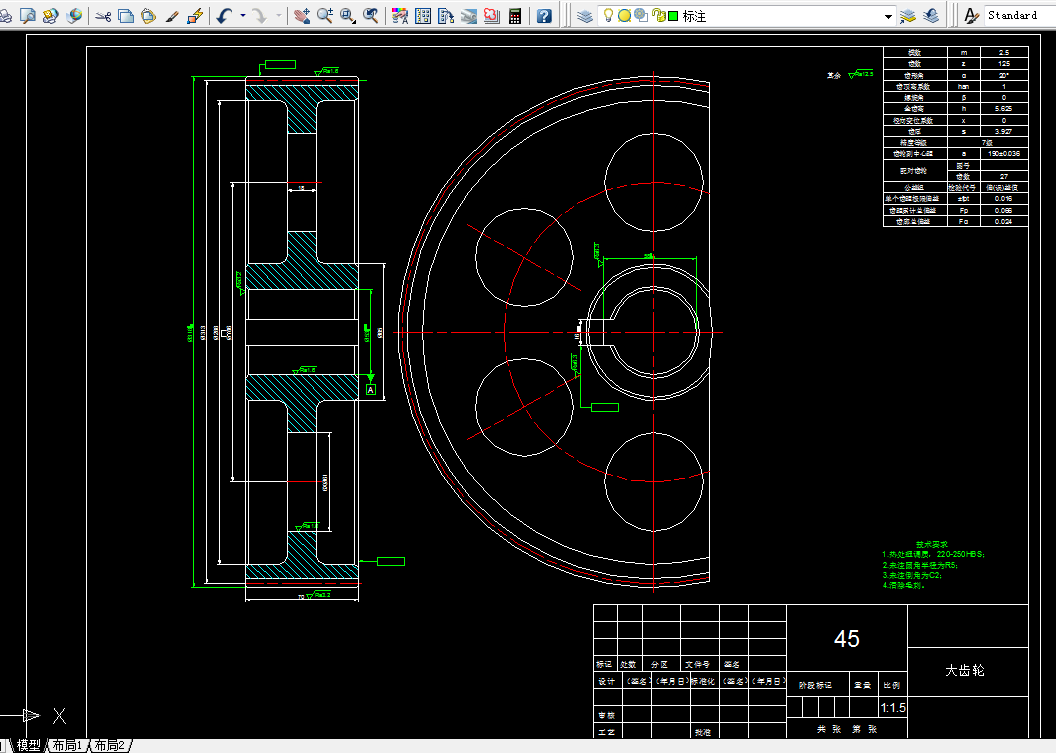Open the Standard text style dropdown
This screenshot has height=753, width=1056.
(x=1018, y=15)
